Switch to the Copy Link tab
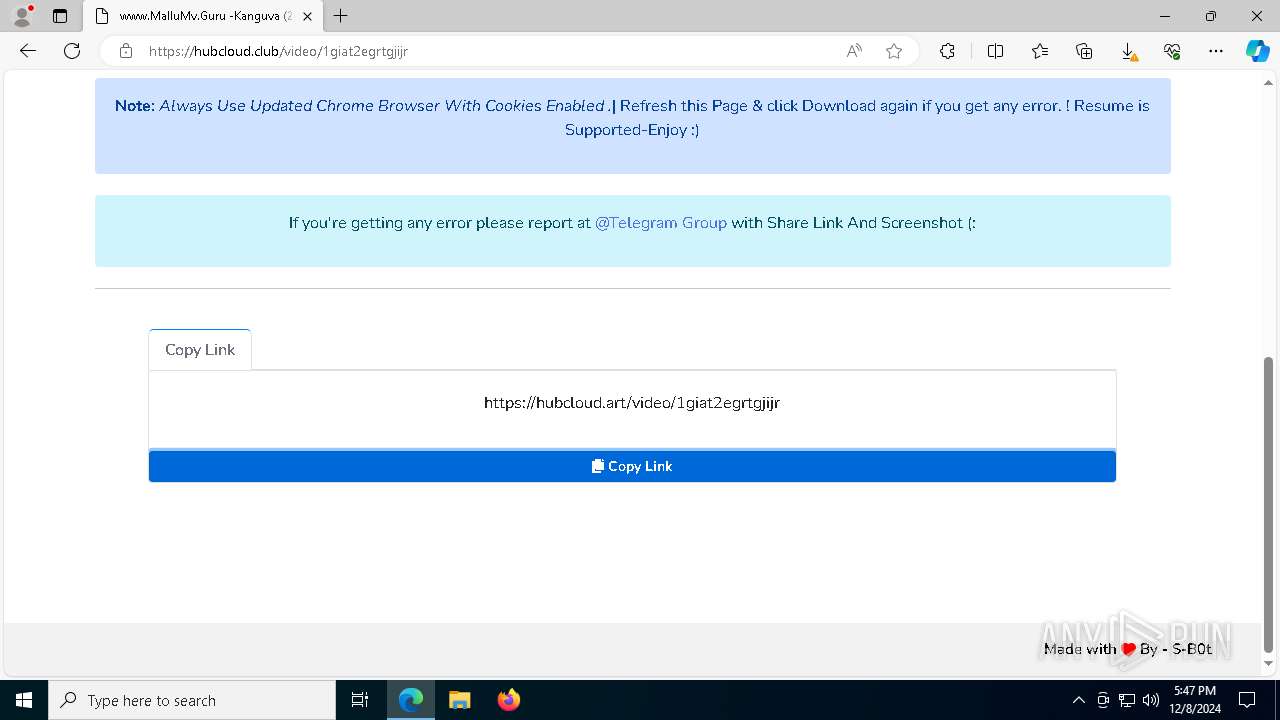Image resolution: width=1280 pixels, height=720 pixels. click(200, 349)
